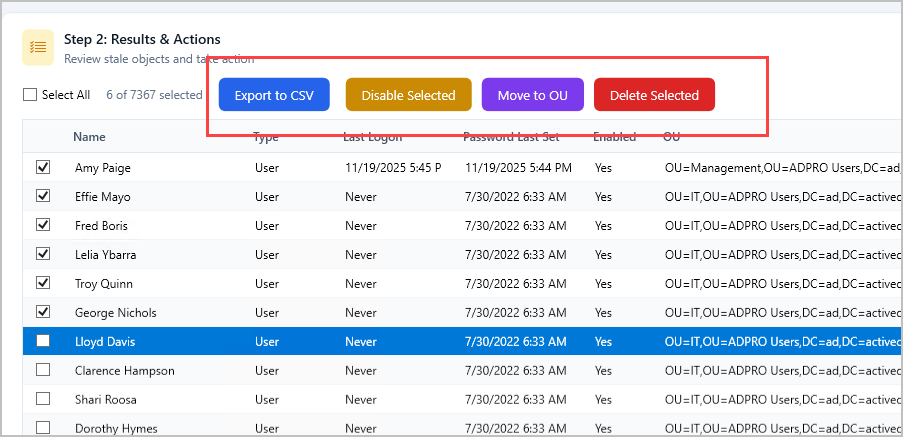Screen dimensions: 903x437
Task: Click Effie Mayo's 'Never' last logon cell
Action: point(361,197)
